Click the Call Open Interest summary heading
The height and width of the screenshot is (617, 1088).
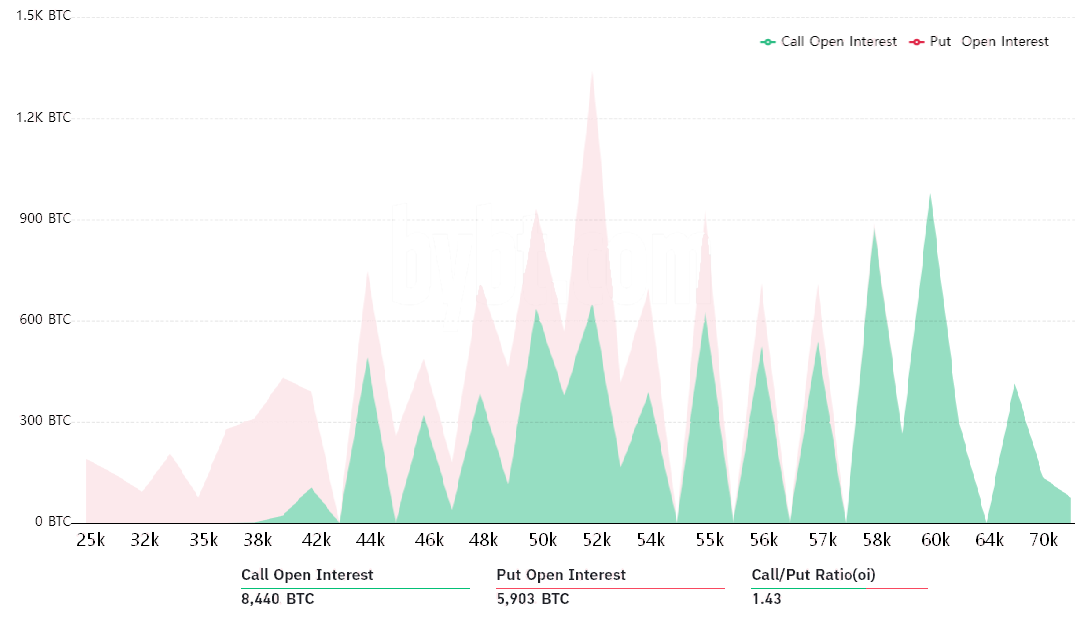[x=307, y=575]
